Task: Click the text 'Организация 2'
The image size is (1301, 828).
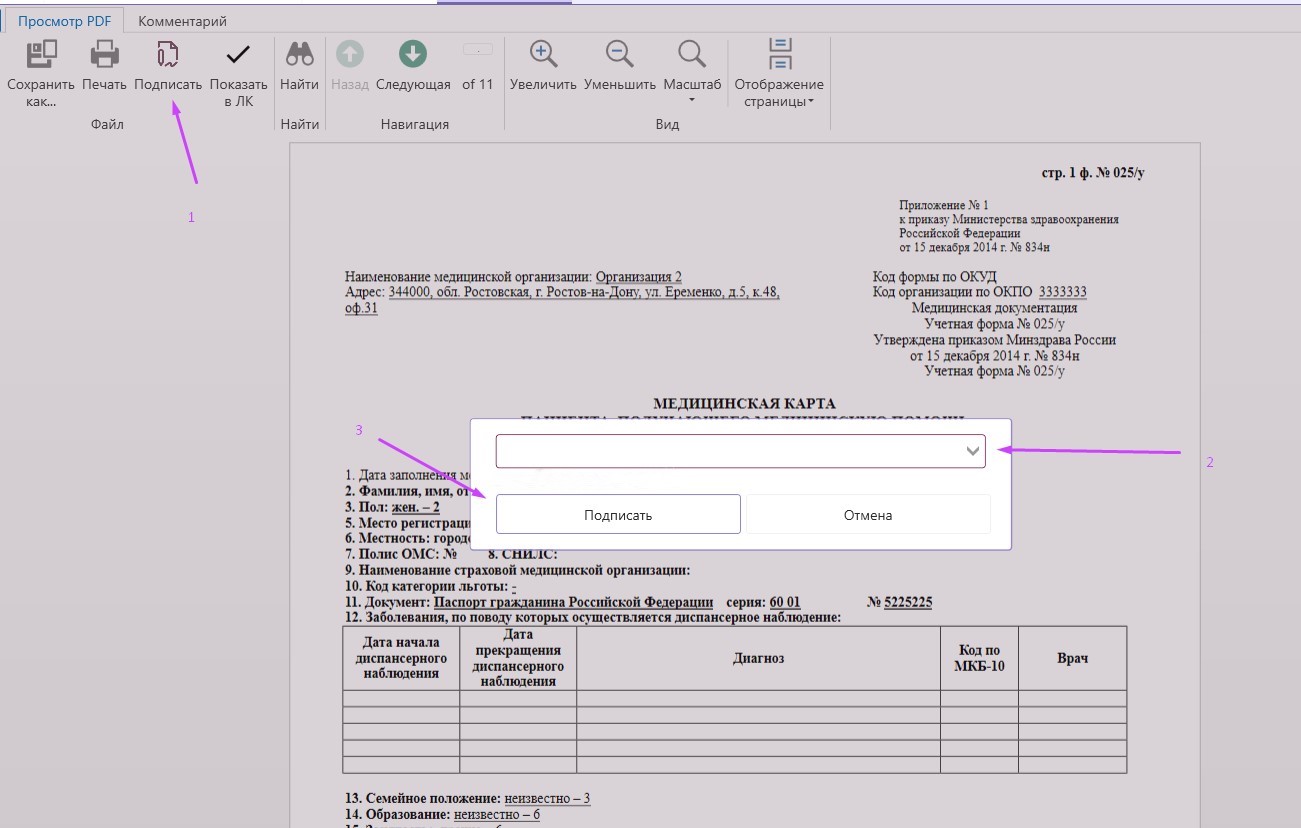Action: click(x=639, y=277)
